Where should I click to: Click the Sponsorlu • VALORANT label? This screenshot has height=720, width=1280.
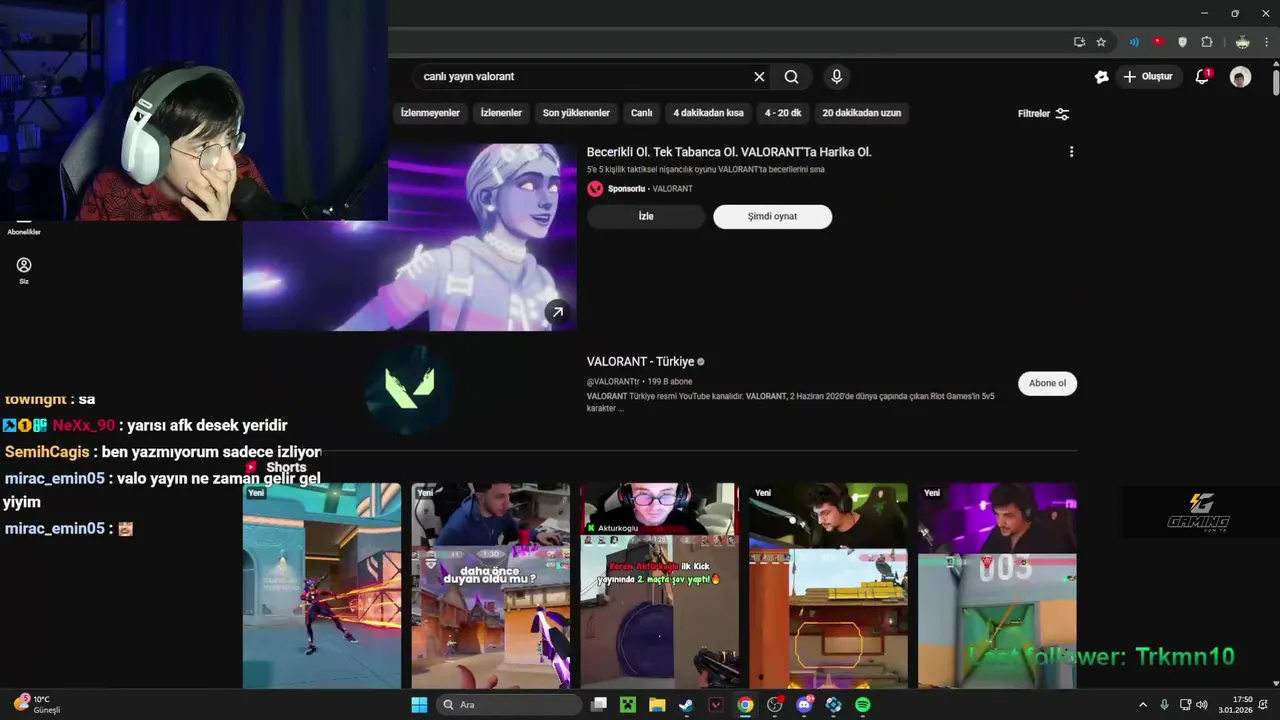coord(650,189)
